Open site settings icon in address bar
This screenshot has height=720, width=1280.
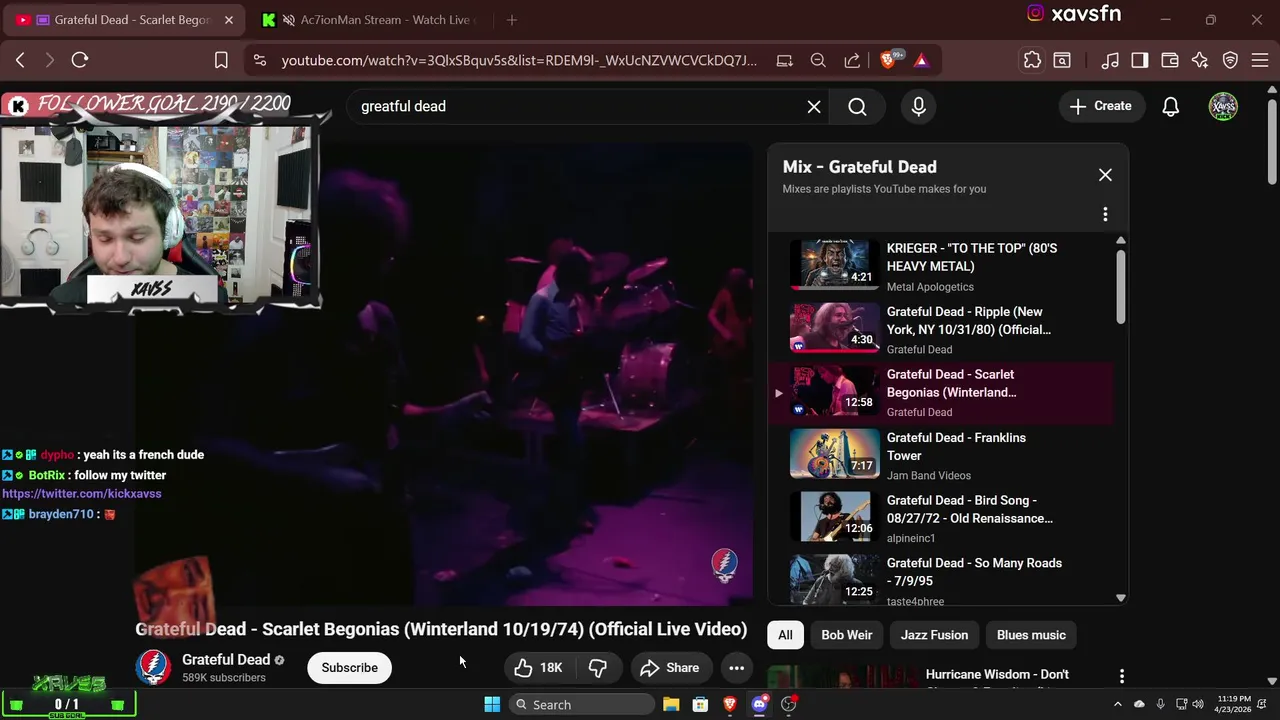point(260,61)
